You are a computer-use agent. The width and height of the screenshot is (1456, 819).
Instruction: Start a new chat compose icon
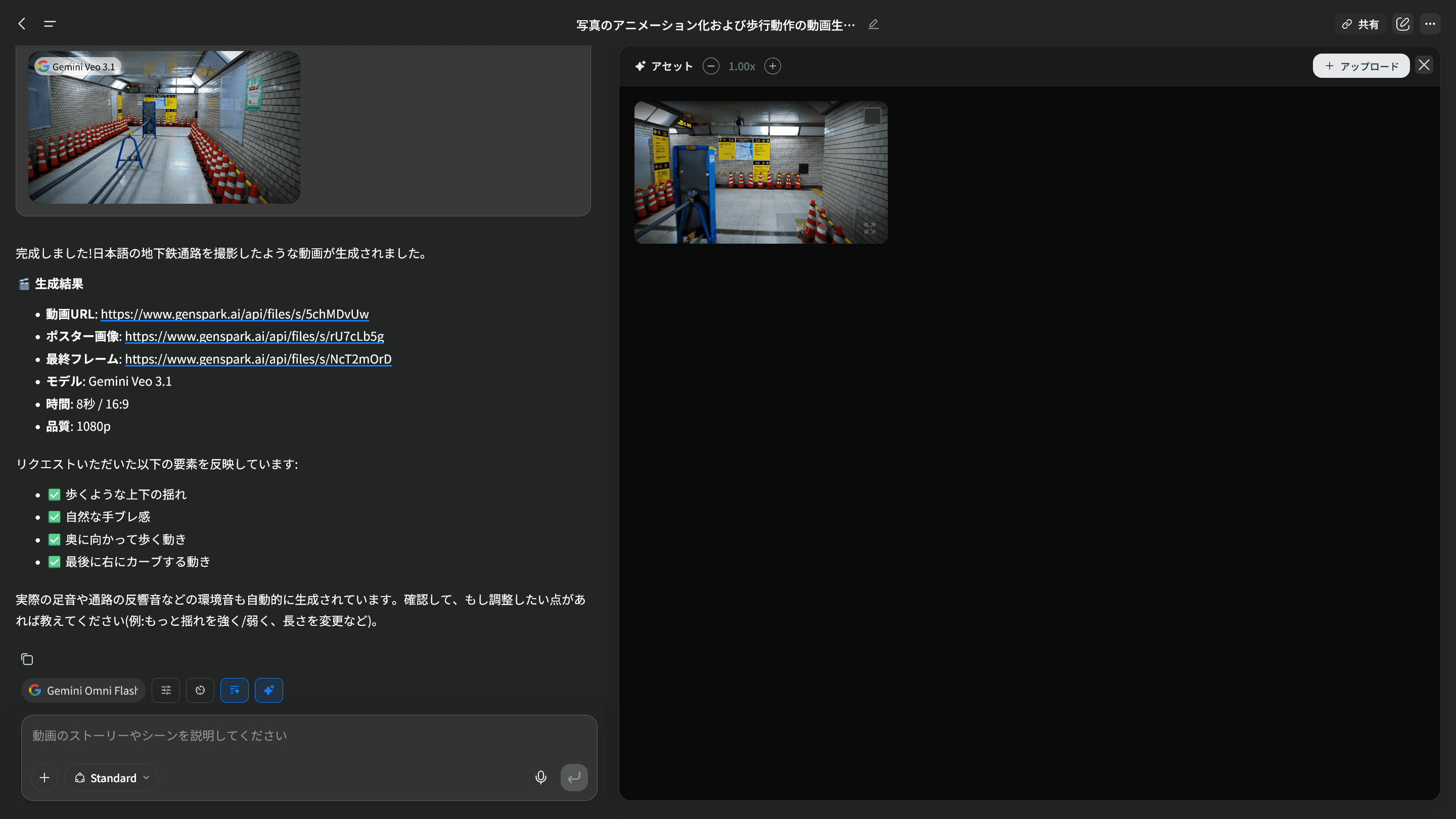coord(1403,24)
